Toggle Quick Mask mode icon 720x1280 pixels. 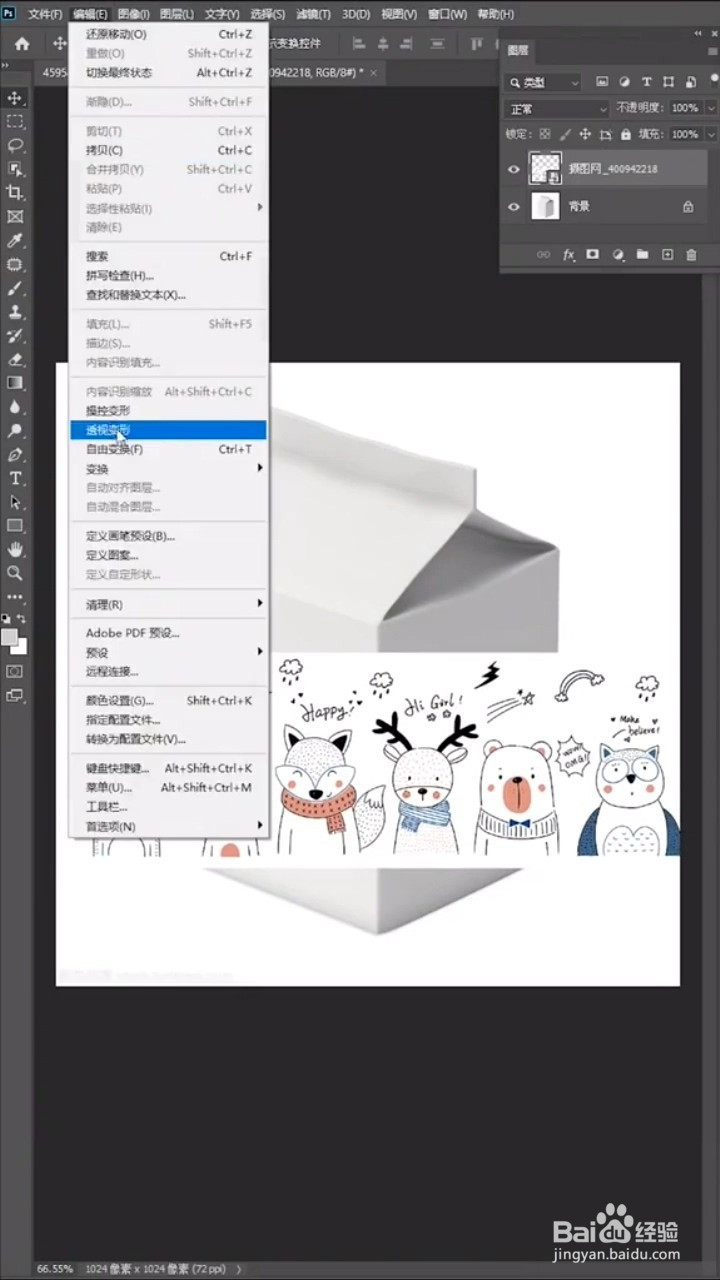click(15, 671)
